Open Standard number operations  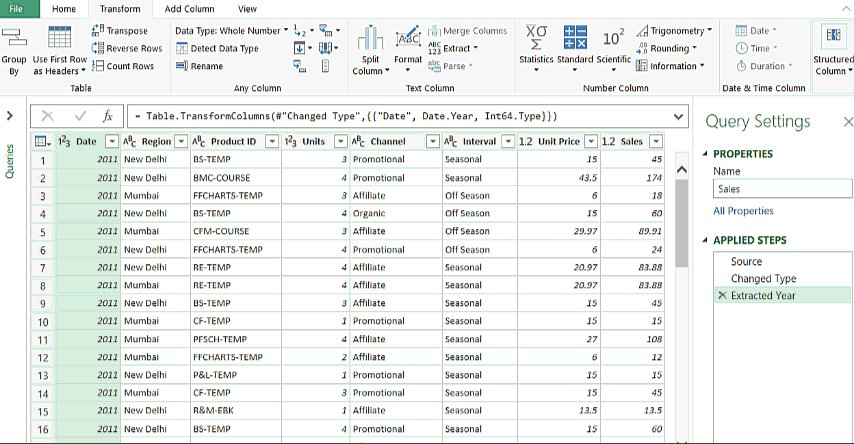coord(575,50)
